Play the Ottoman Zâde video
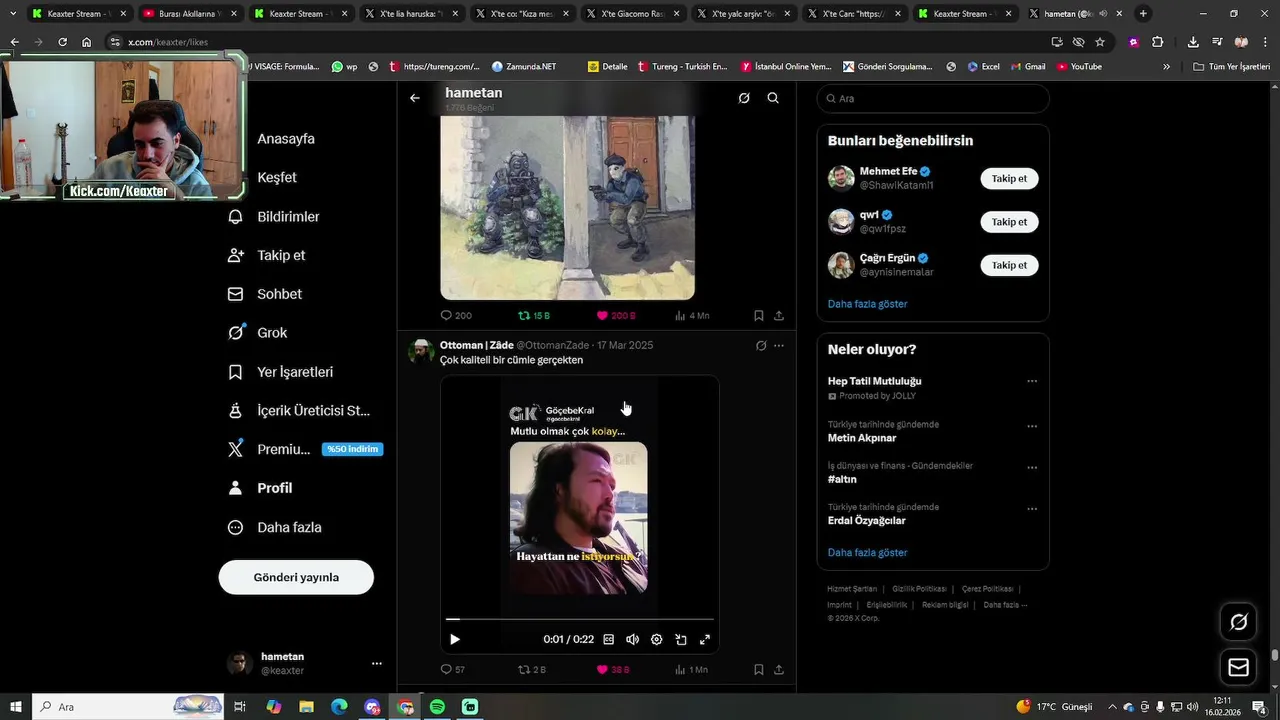Image resolution: width=1280 pixels, height=720 pixels. [455, 639]
